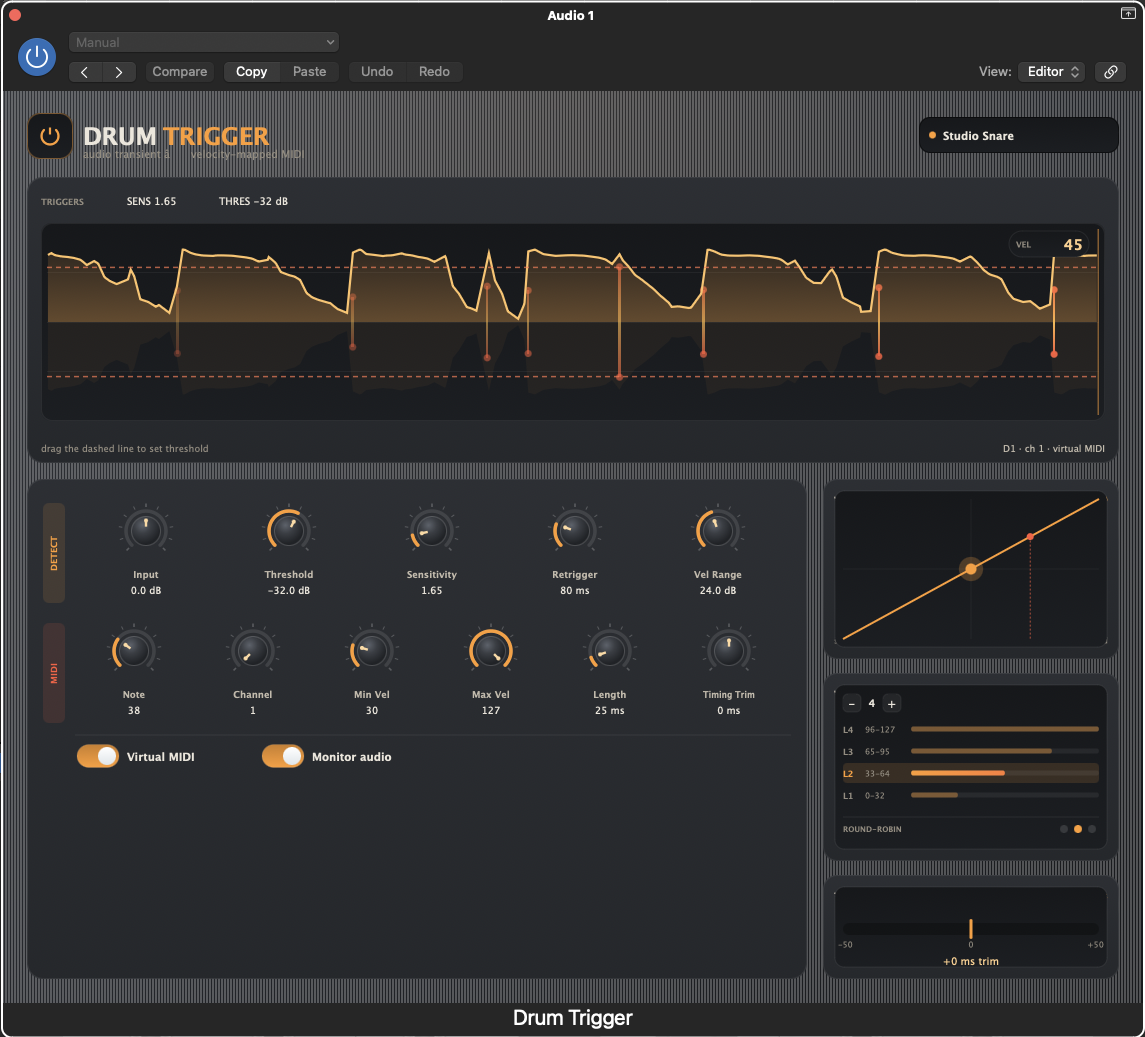1145x1037 pixels.
Task: Select the DETECT section tab
Action: 54,553
